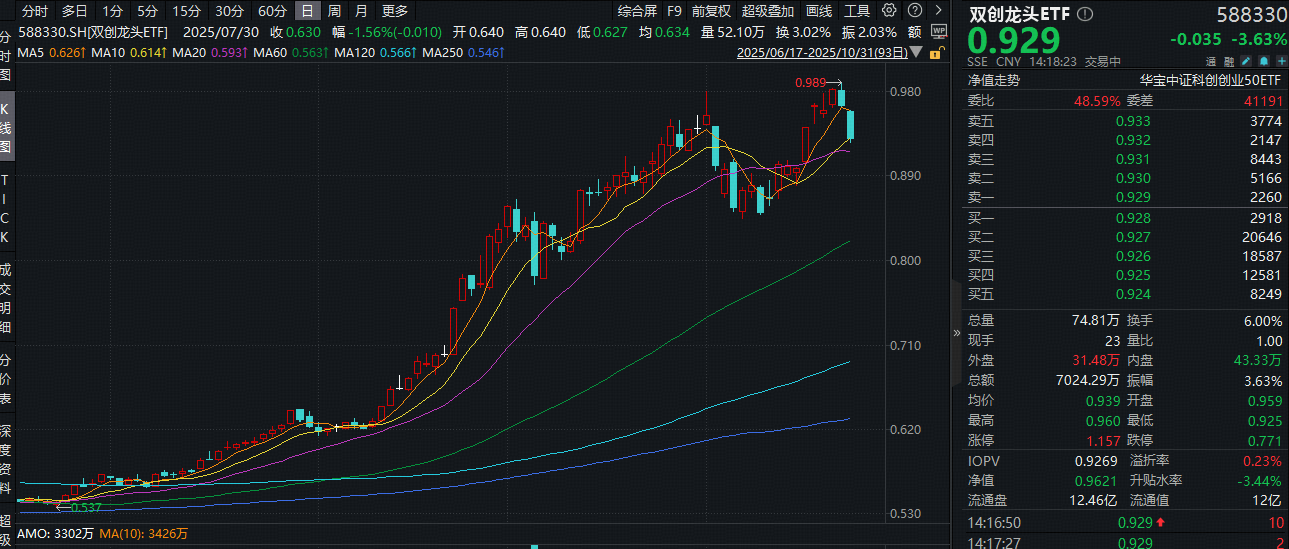Click the 0.989 high price marker on the chart

tap(809, 82)
